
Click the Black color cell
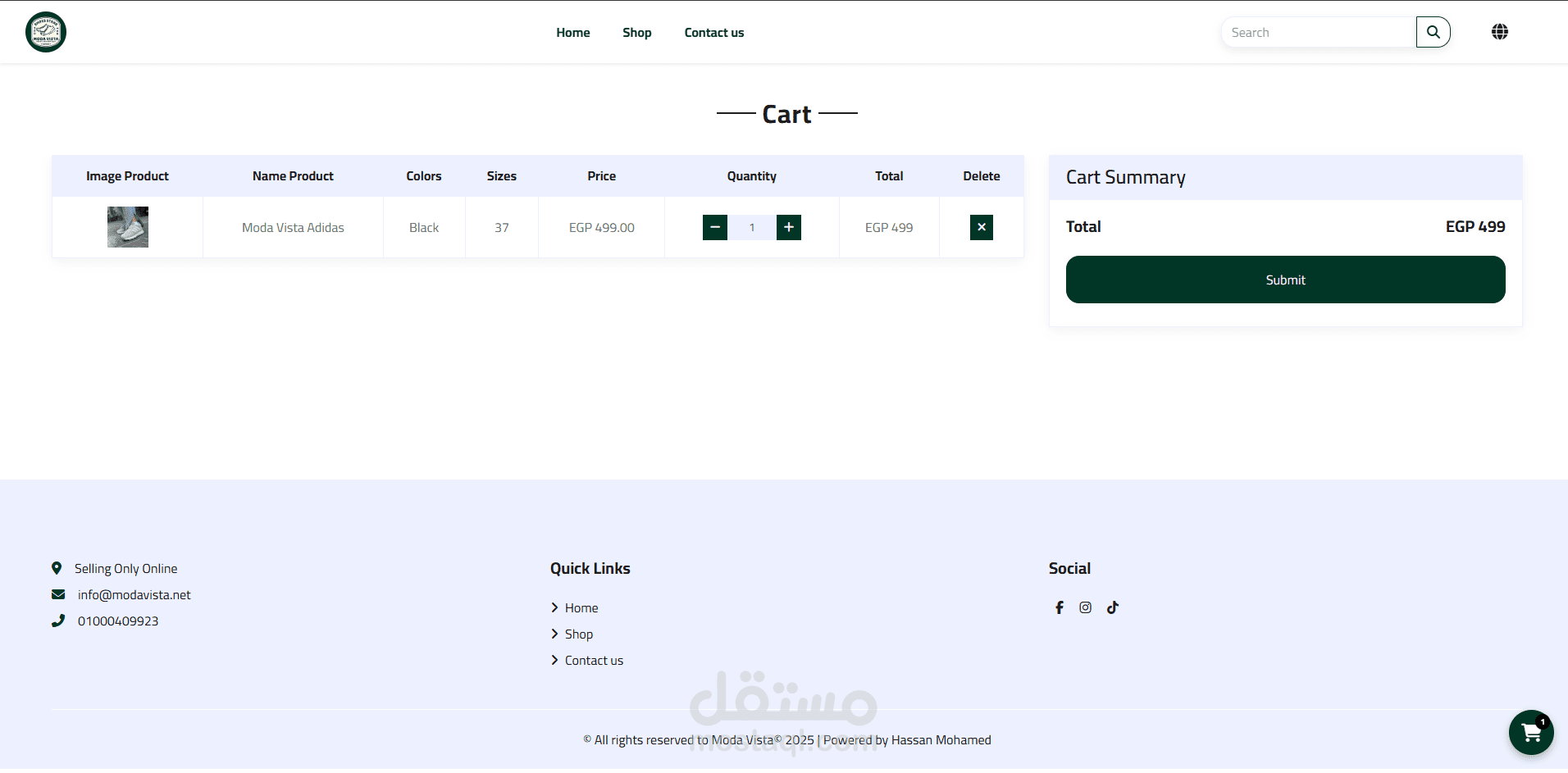coord(424,227)
